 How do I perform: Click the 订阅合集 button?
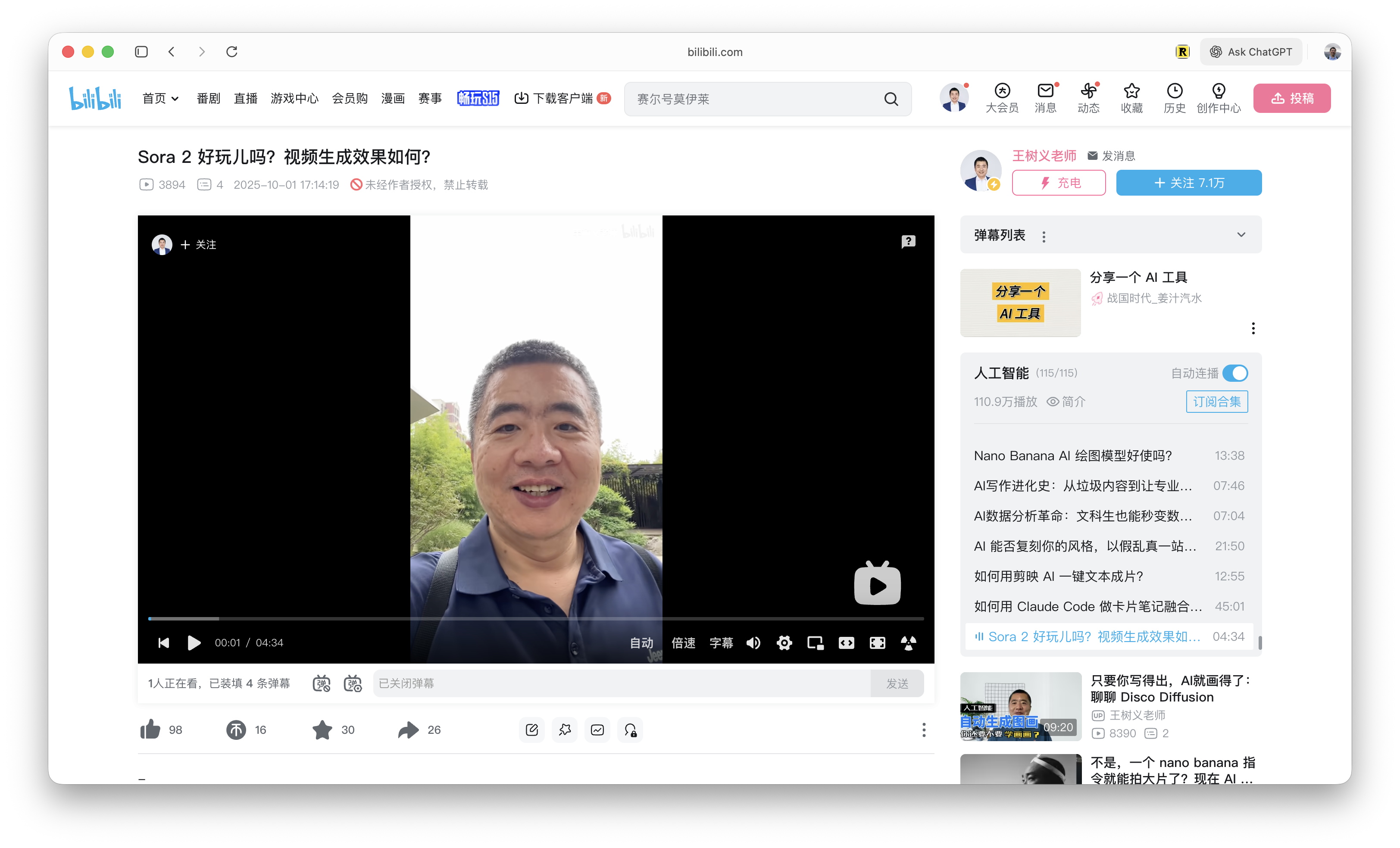pyautogui.click(x=1216, y=402)
